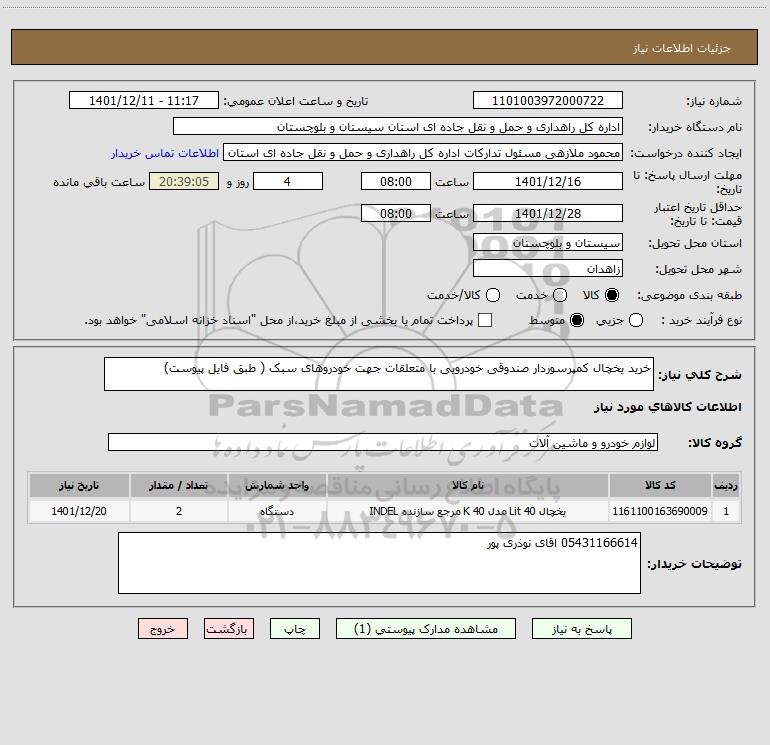Click the خروج exit button
This screenshot has height=745, width=770.
[163, 629]
